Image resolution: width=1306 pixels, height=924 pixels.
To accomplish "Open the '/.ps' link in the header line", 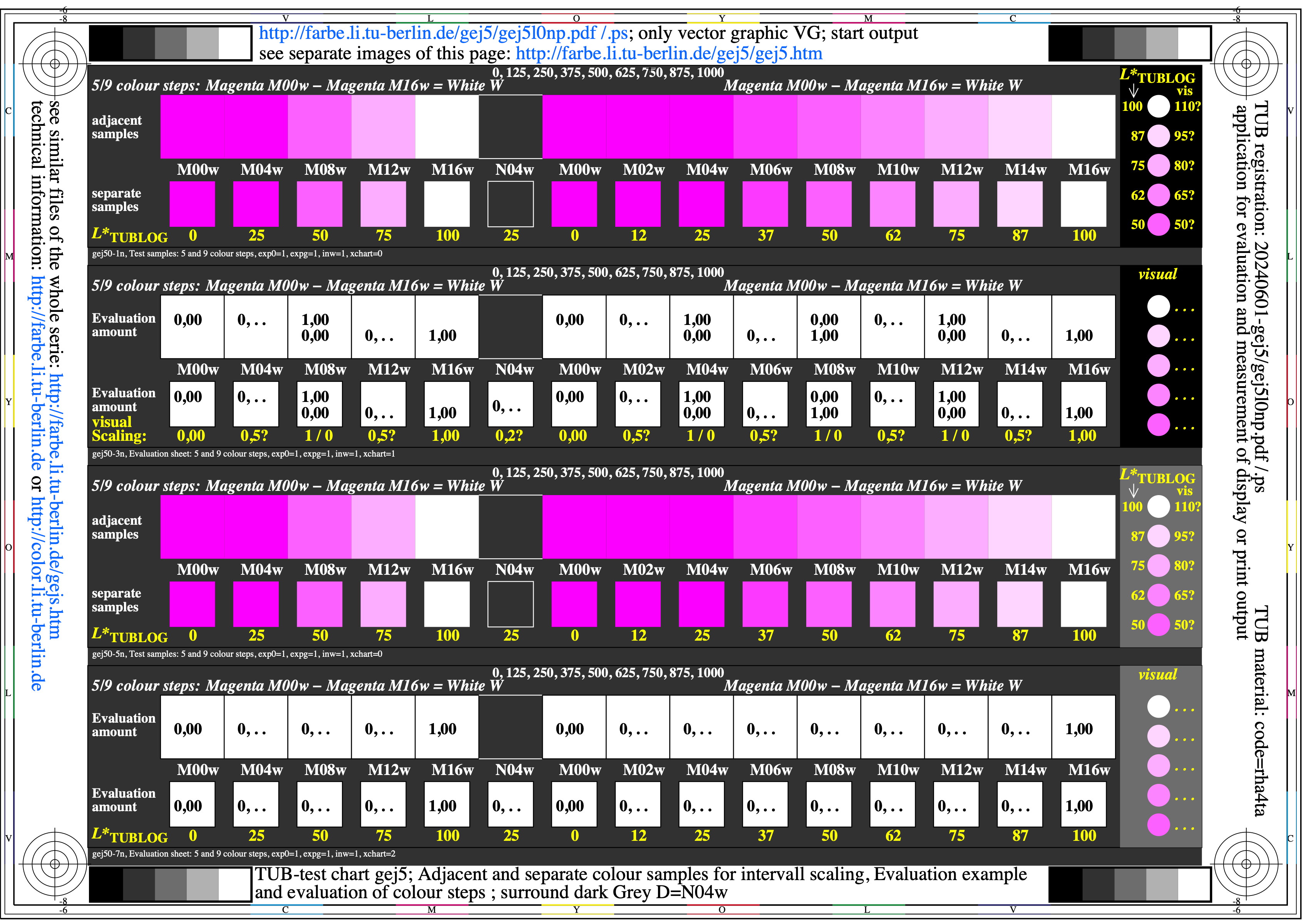I will (x=614, y=33).
